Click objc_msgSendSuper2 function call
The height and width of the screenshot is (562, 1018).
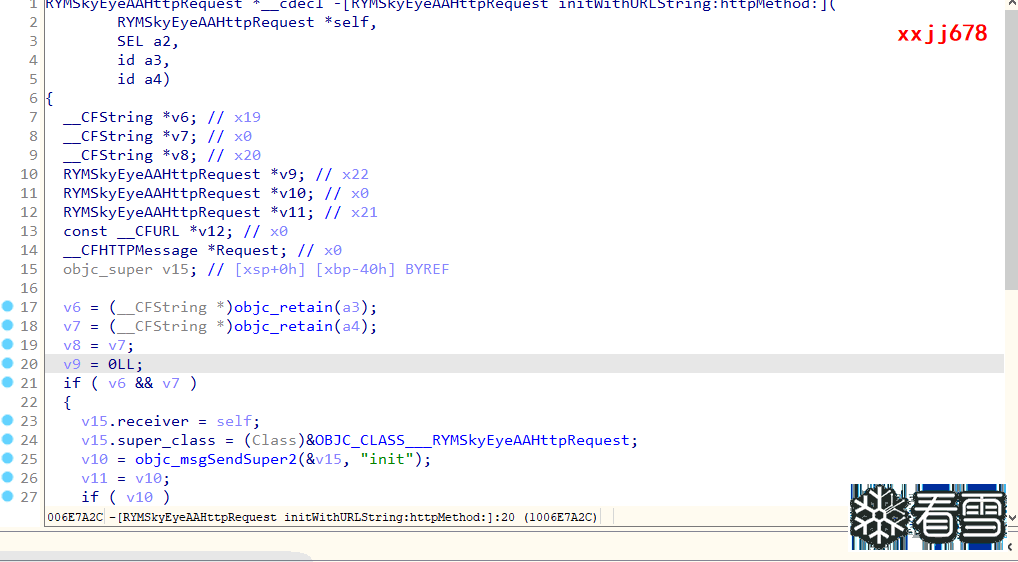(x=216, y=459)
